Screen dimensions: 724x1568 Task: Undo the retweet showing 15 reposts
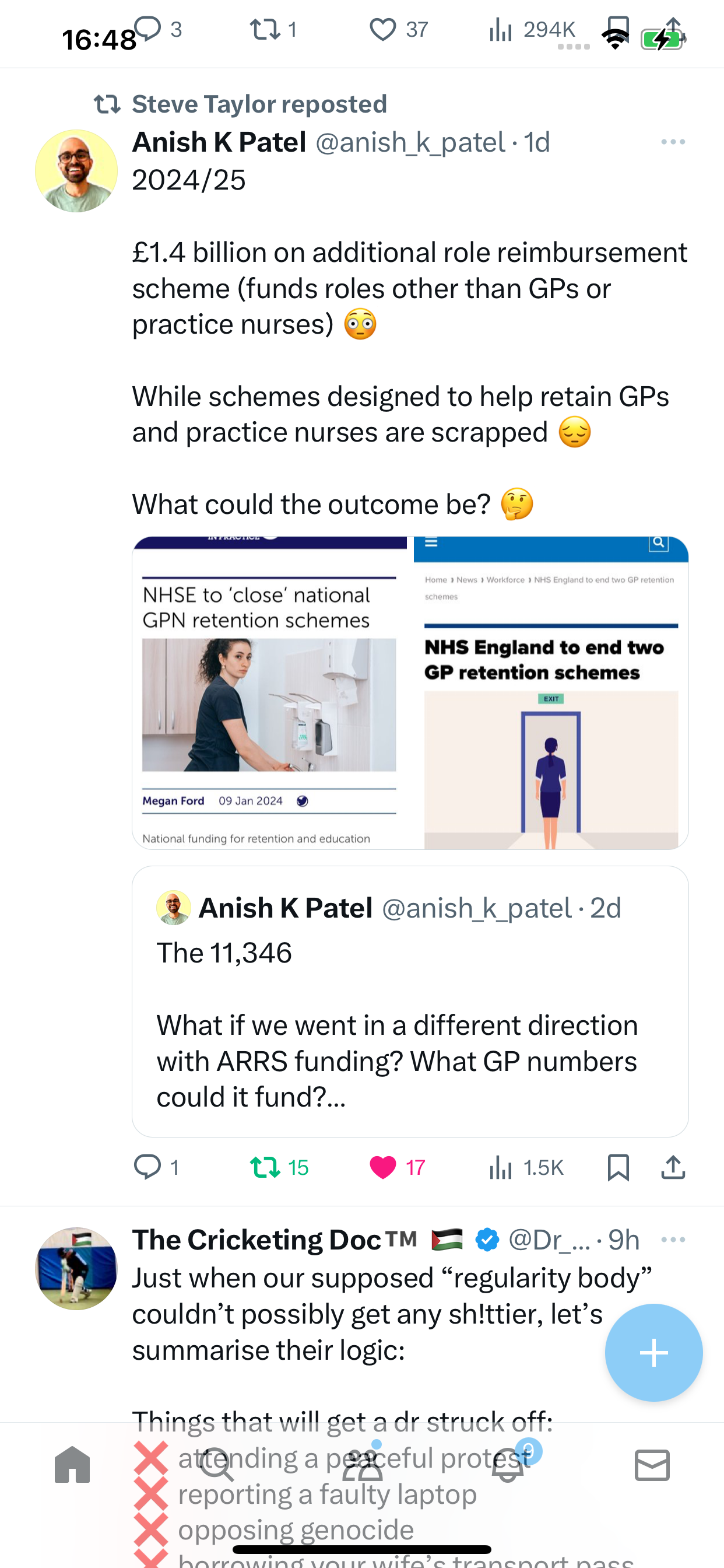[265, 1167]
